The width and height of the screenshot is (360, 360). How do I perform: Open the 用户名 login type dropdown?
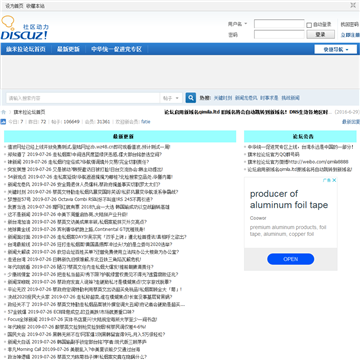click(x=238, y=24)
